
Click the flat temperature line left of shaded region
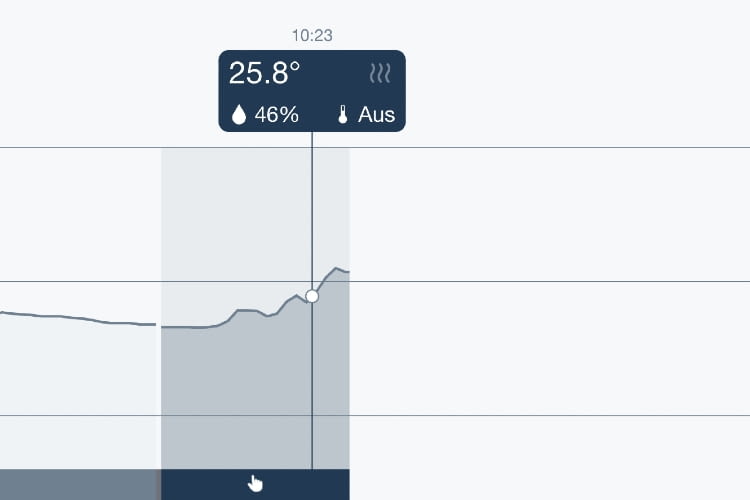[78, 318]
